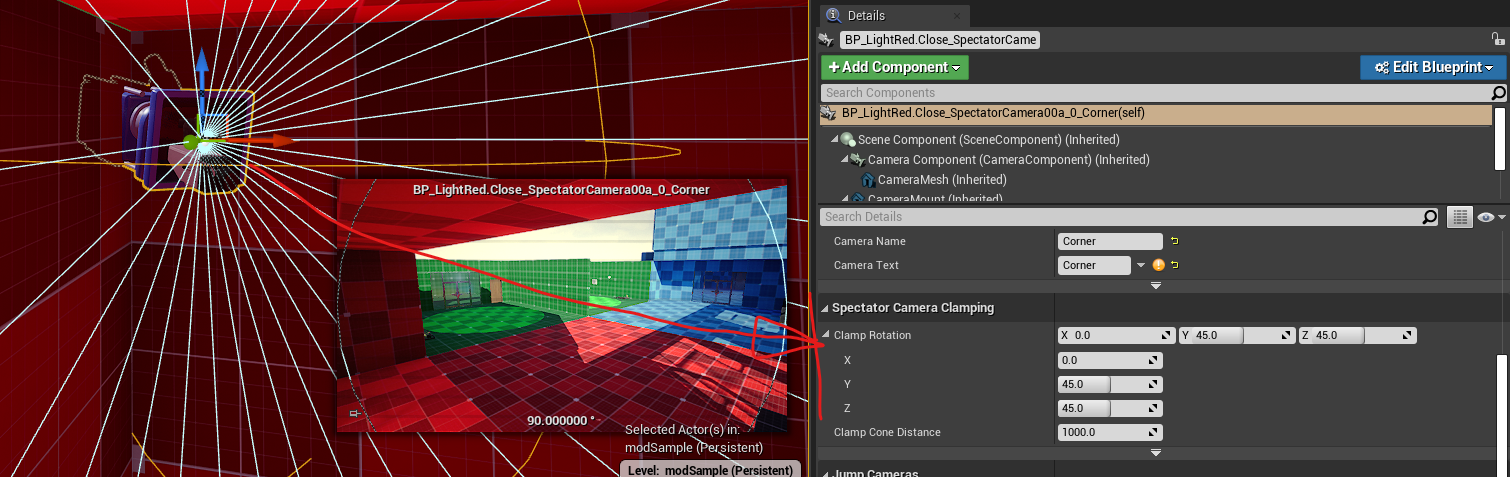Select the BP_LightRed.Close_SpectatorCamera00a_0_Corner(self) row
Viewport: 1510px width, 477px height.
tap(1155, 114)
